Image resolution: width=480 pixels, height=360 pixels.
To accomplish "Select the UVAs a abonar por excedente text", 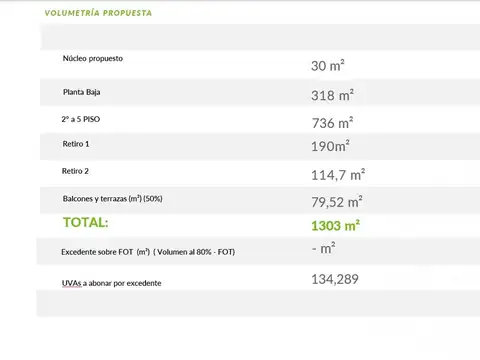I will tap(111, 283).
